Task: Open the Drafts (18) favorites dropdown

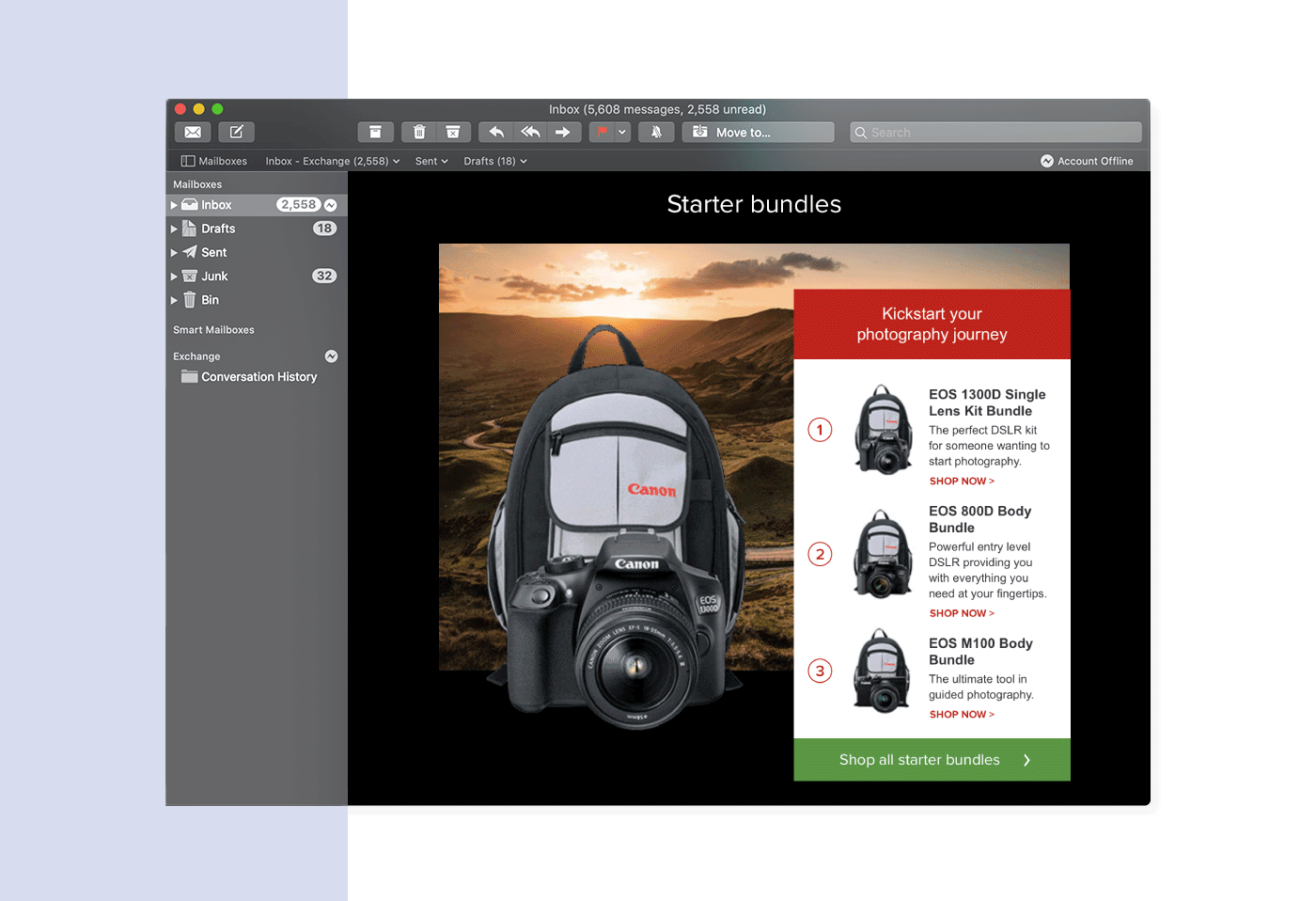Action: (x=495, y=161)
